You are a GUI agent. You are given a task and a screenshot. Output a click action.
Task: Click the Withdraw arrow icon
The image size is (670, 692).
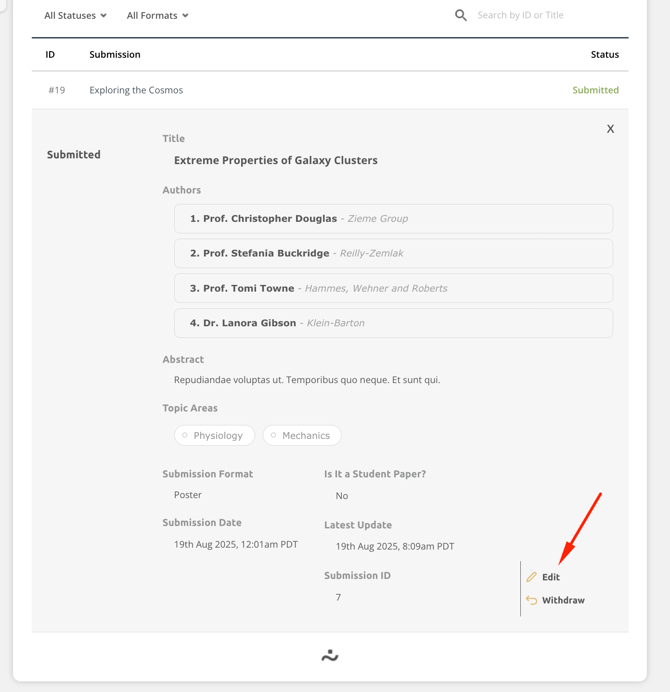coord(532,600)
